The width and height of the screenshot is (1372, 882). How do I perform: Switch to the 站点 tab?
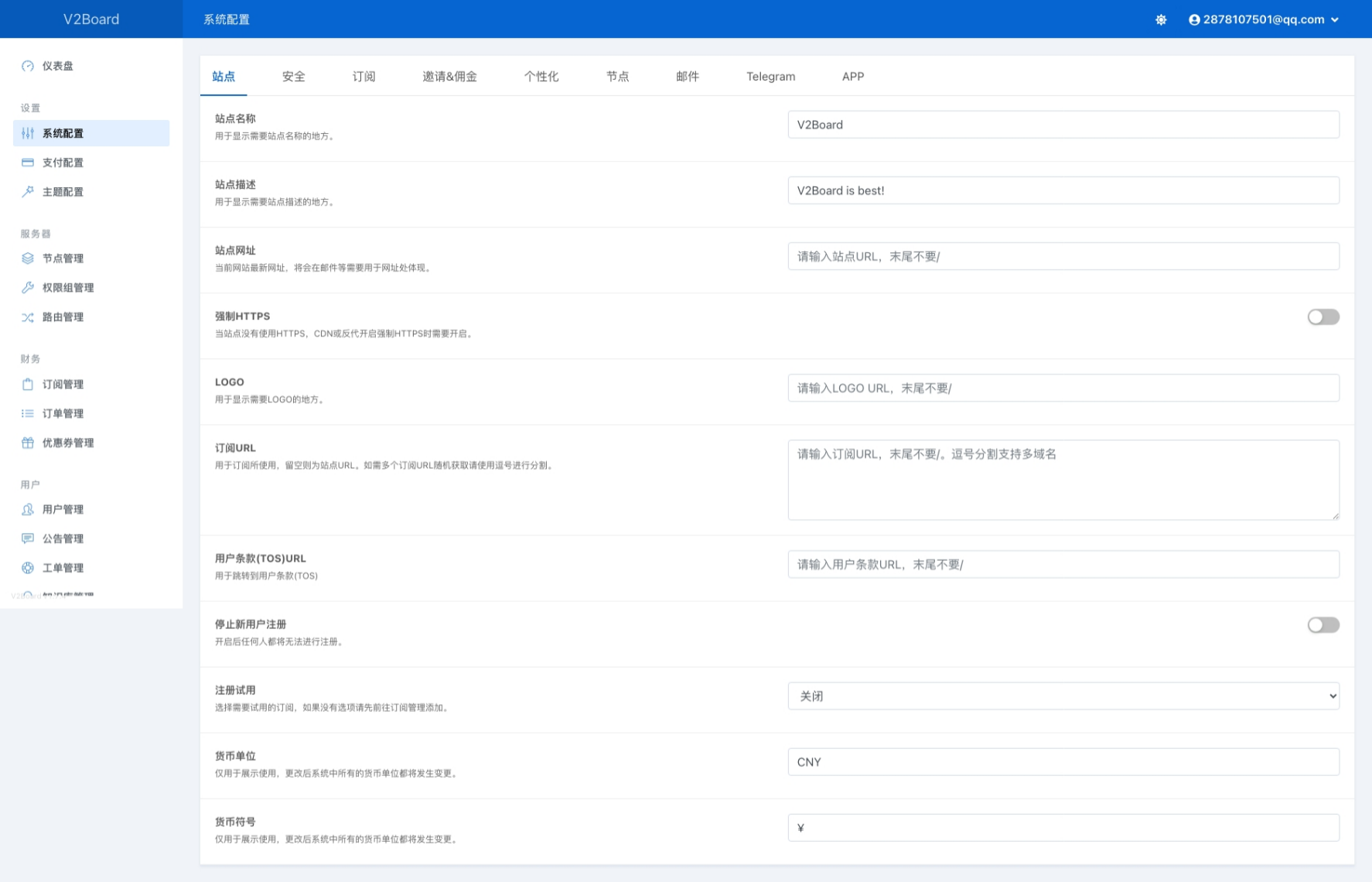[224, 77]
